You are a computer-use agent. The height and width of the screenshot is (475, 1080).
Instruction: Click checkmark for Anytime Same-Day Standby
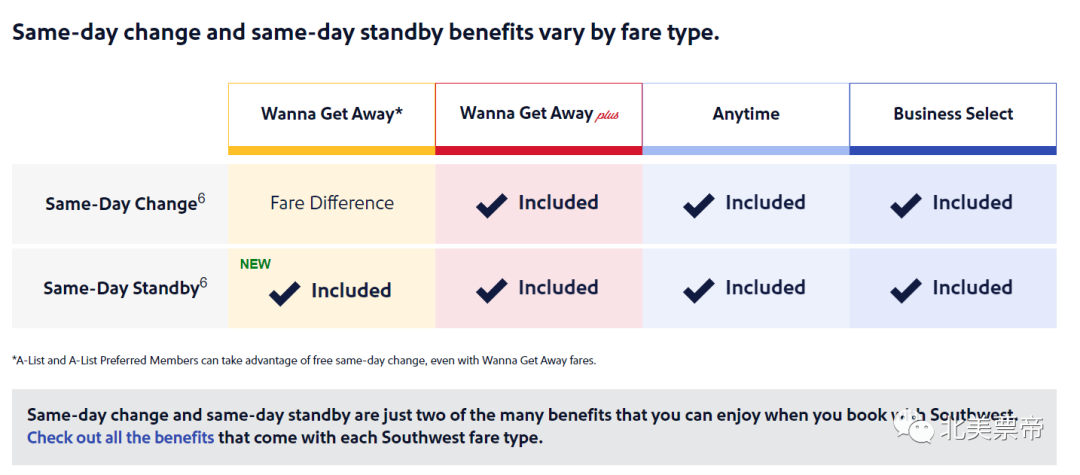point(699,290)
